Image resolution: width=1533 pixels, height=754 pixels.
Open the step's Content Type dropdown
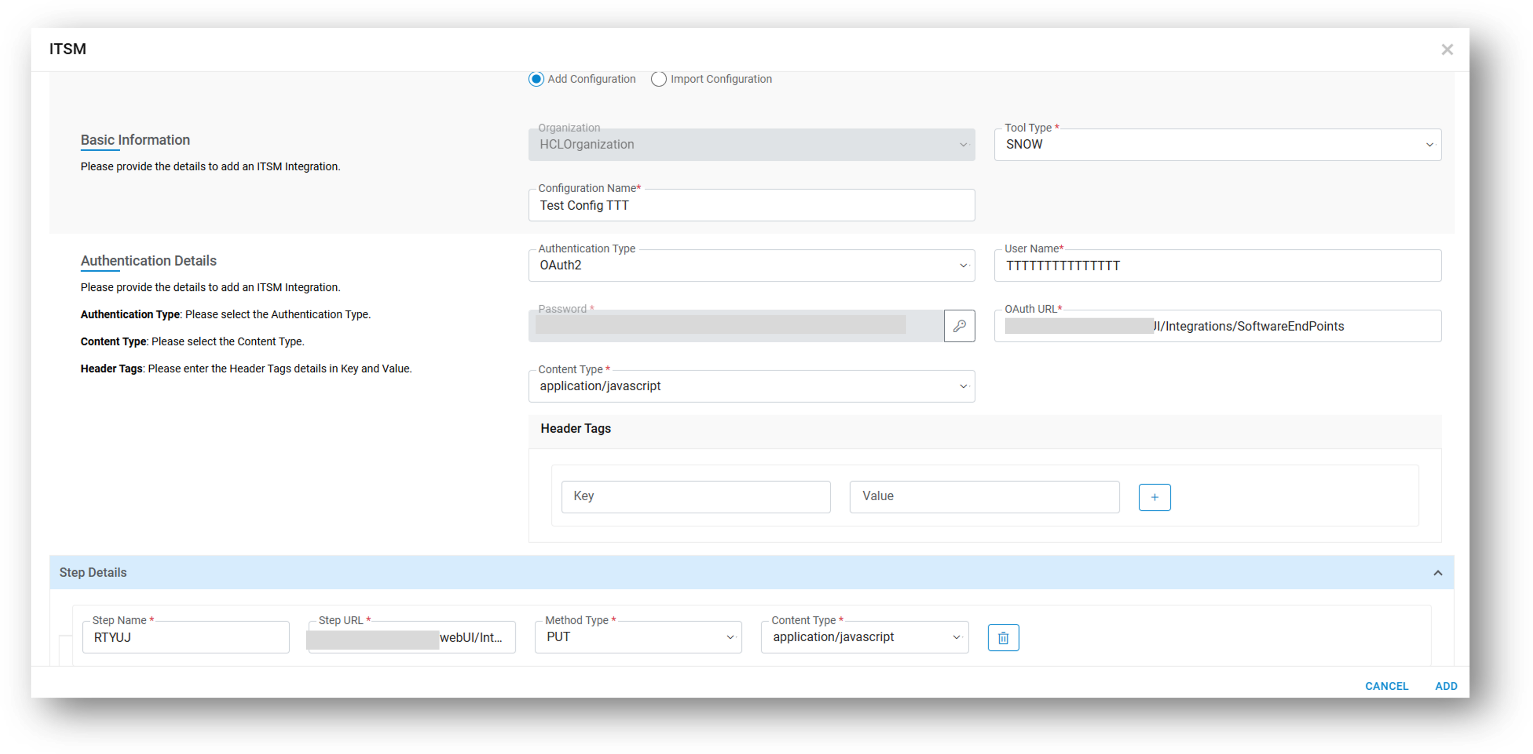(864, 637)
